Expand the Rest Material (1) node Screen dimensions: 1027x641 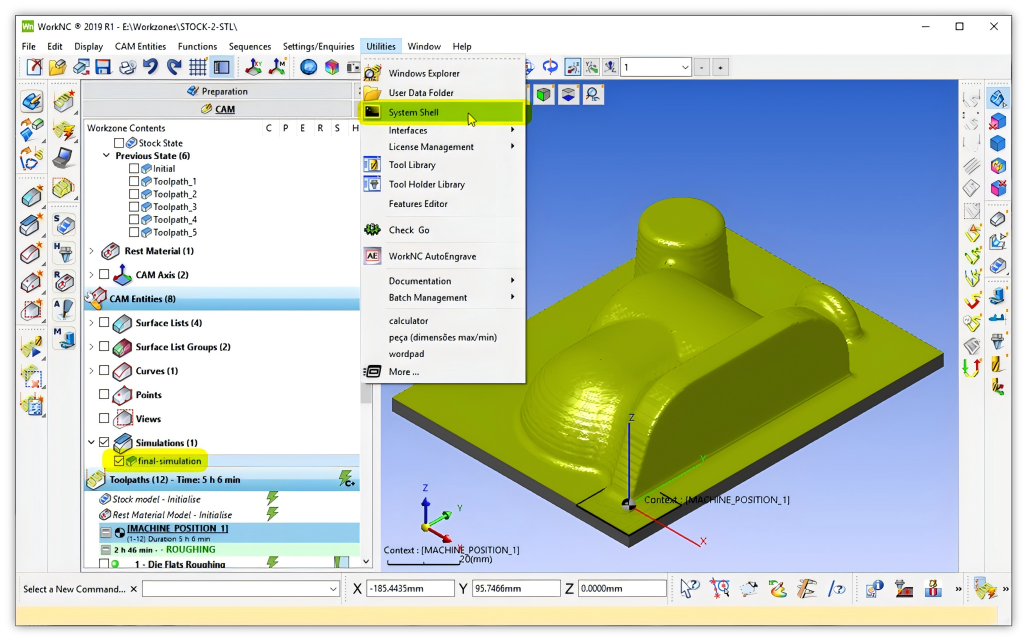(92, 251)
